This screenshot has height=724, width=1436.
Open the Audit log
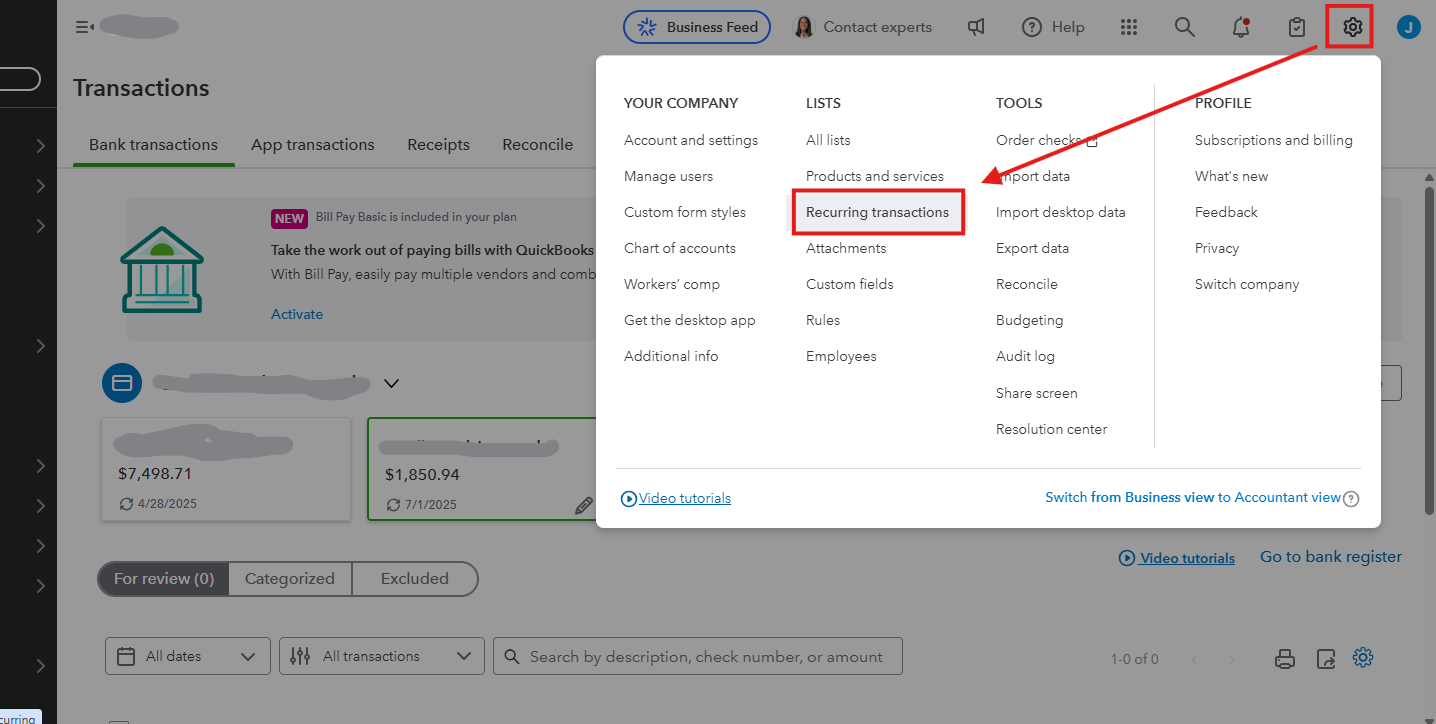click(1025, 356)
